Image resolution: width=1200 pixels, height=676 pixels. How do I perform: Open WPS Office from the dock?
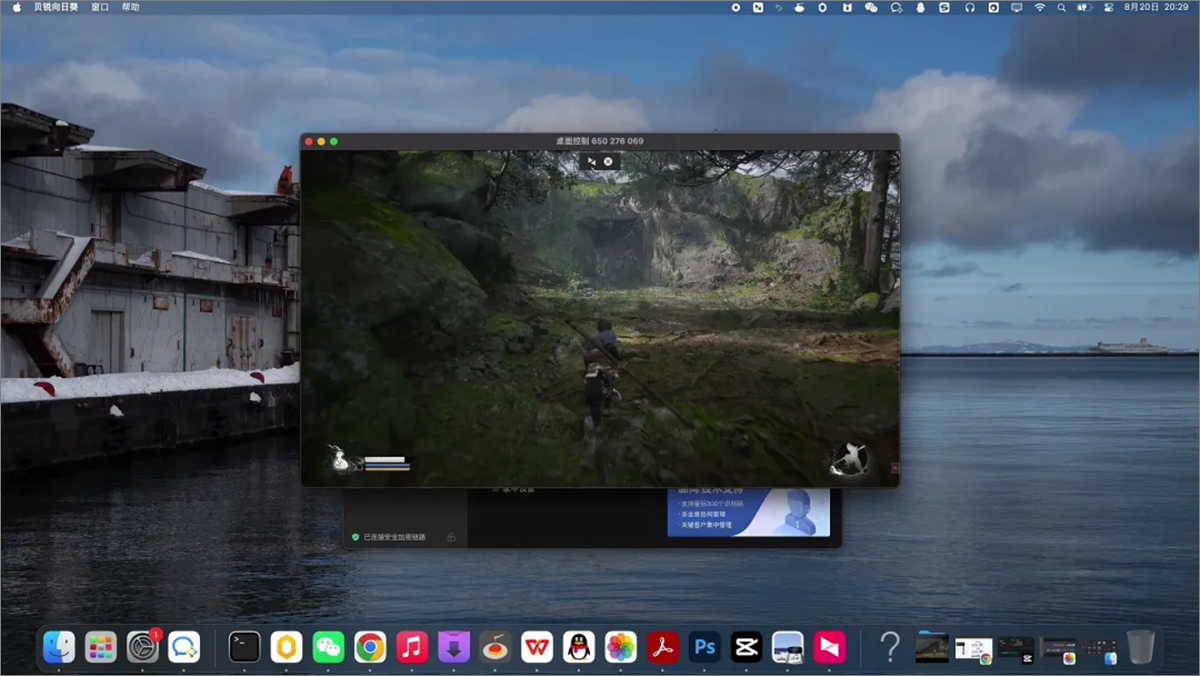coord(537,647)
